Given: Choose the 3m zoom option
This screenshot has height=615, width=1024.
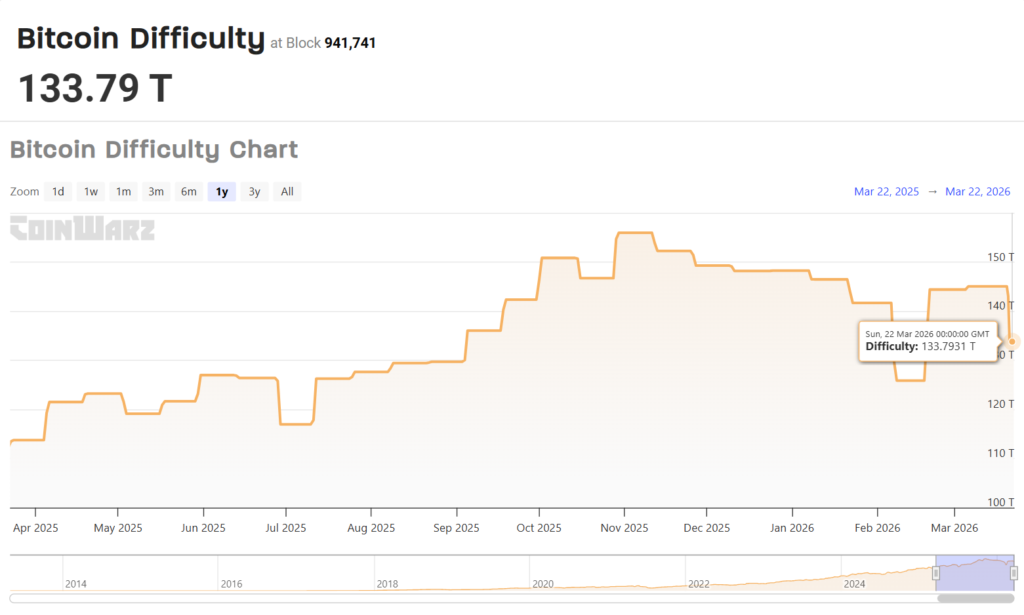Looking at the screenshot, I should (x=156, y=192).
